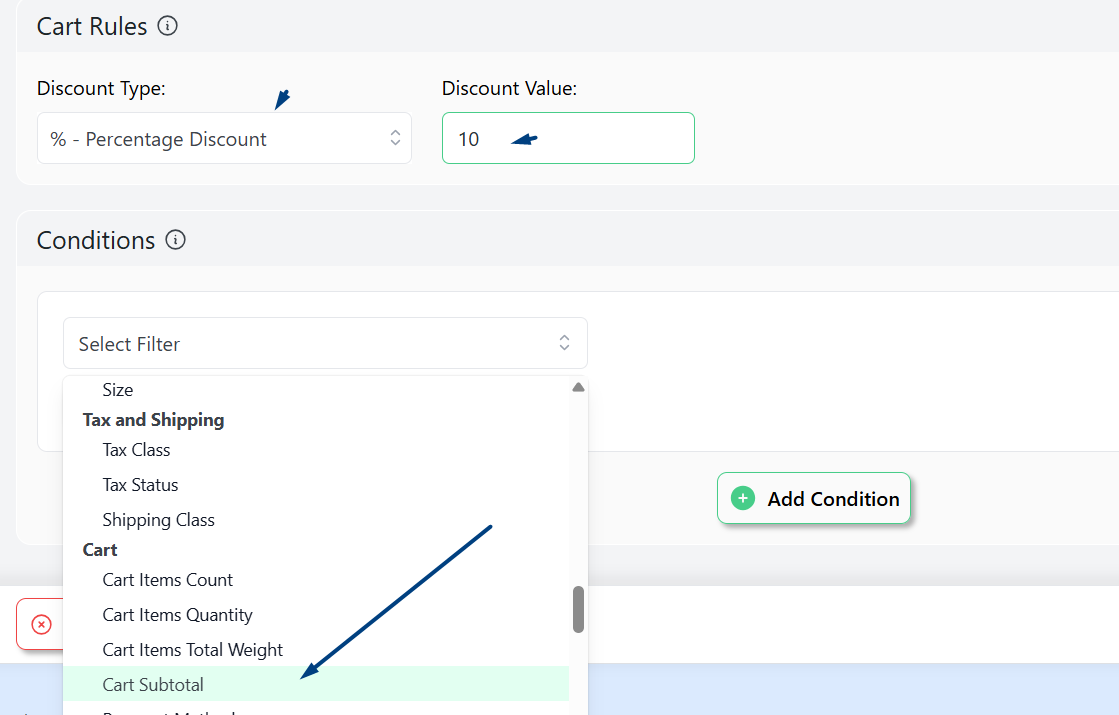Select the Tax Status filter option

point(316,485)
